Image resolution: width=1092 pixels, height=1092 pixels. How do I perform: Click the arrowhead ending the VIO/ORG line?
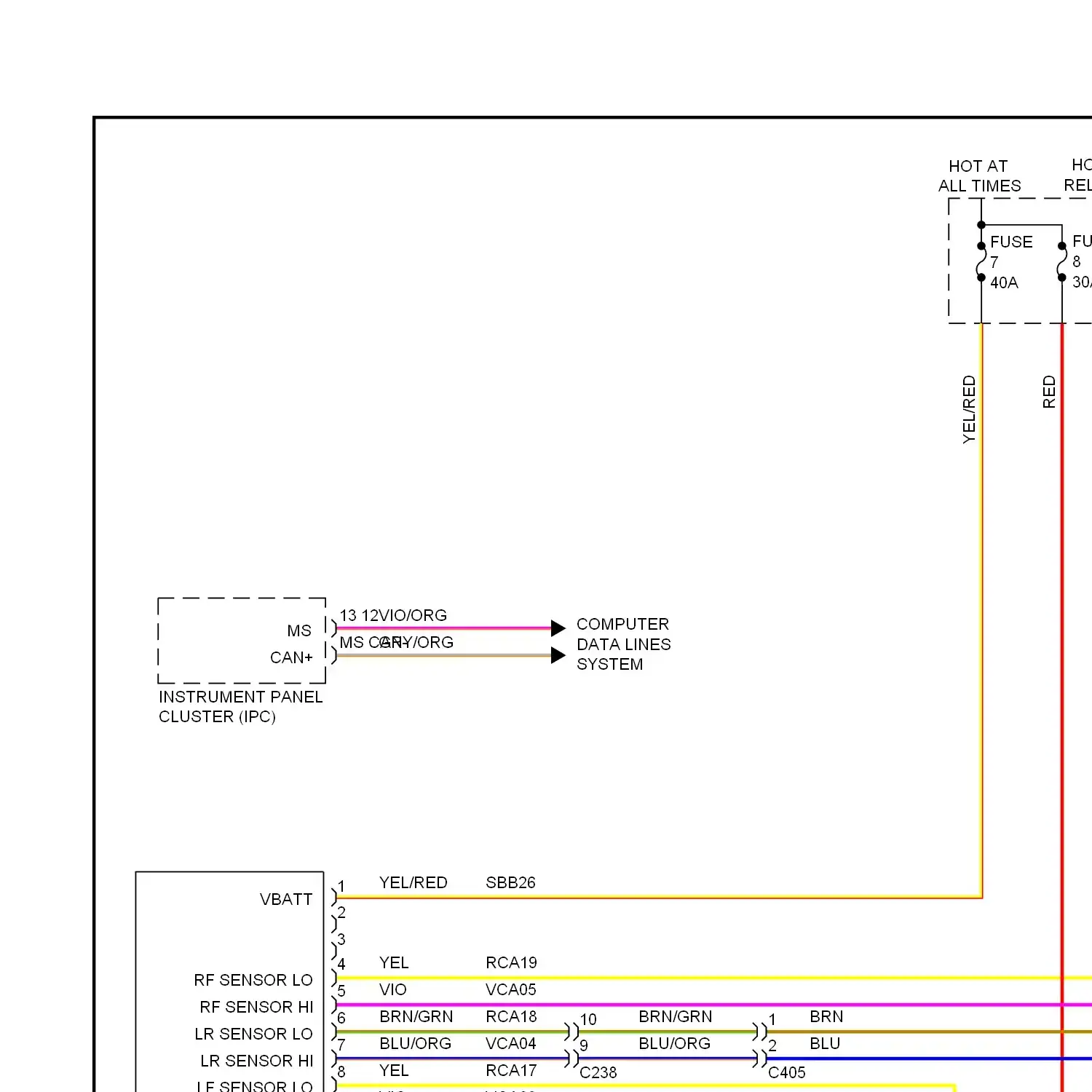pos(558,628)
